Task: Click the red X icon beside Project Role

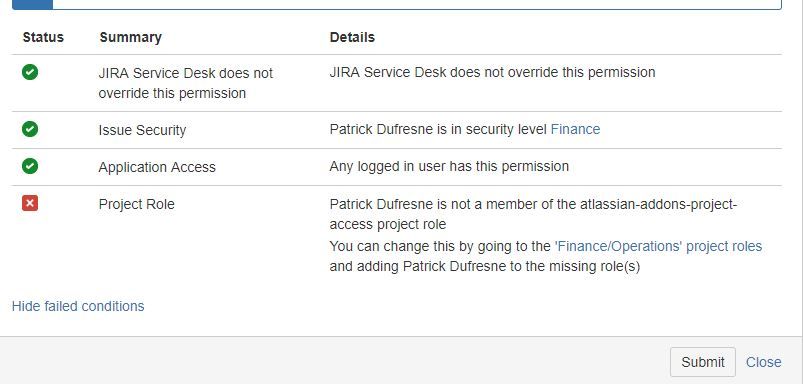Action: (30, 203)
